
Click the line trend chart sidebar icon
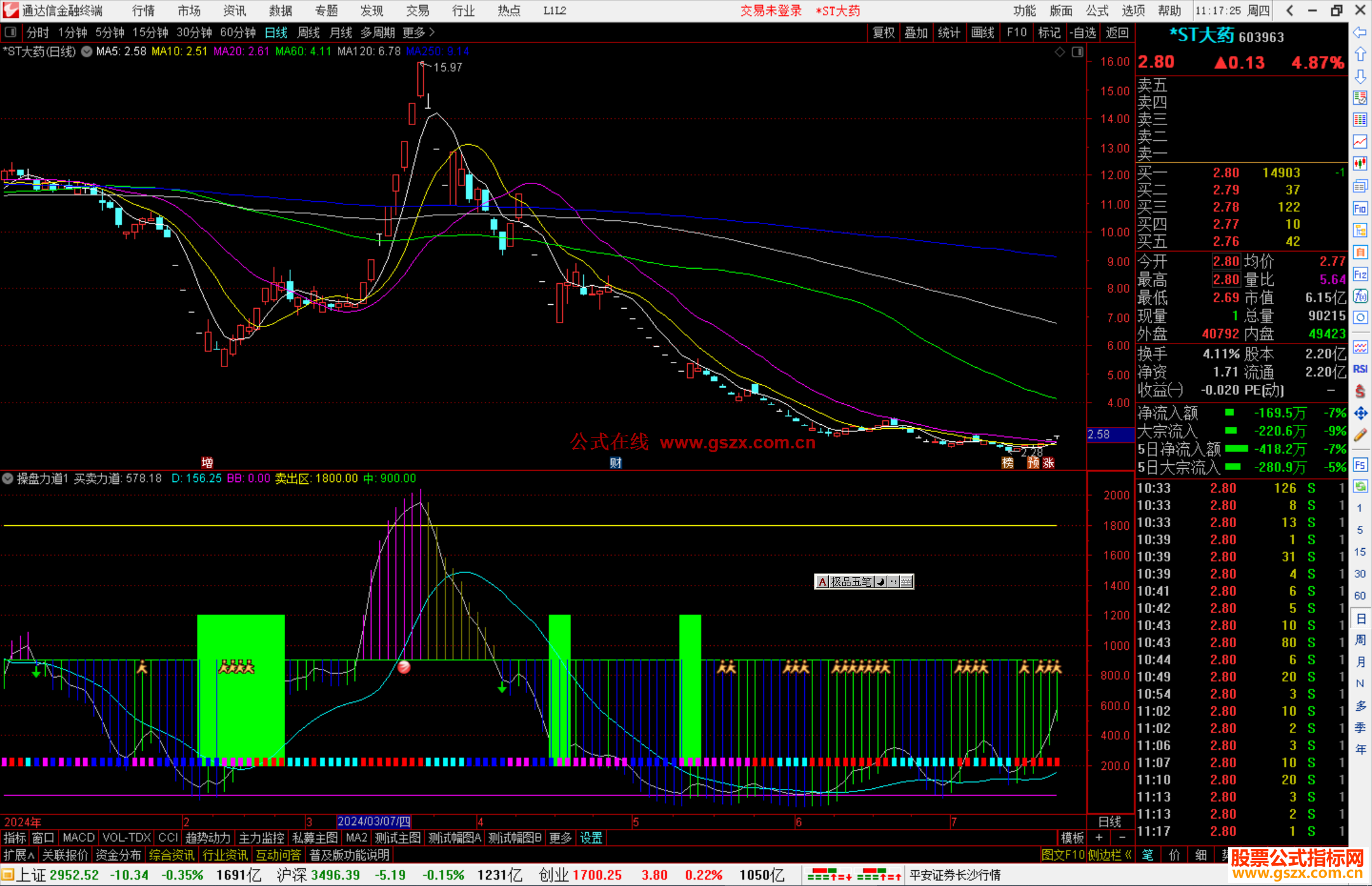1360,142
